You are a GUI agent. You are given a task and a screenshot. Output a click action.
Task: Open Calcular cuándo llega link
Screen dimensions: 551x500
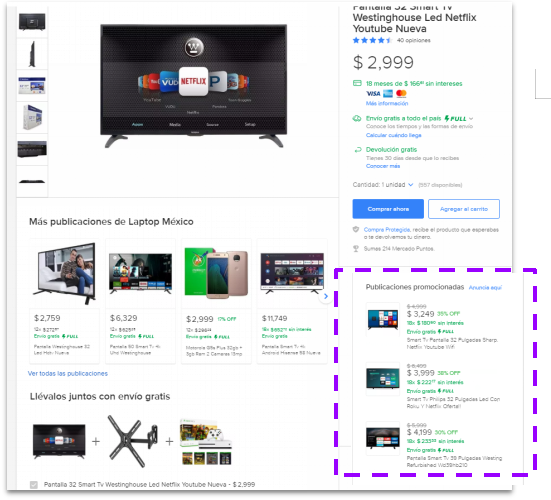coord(394,135)
